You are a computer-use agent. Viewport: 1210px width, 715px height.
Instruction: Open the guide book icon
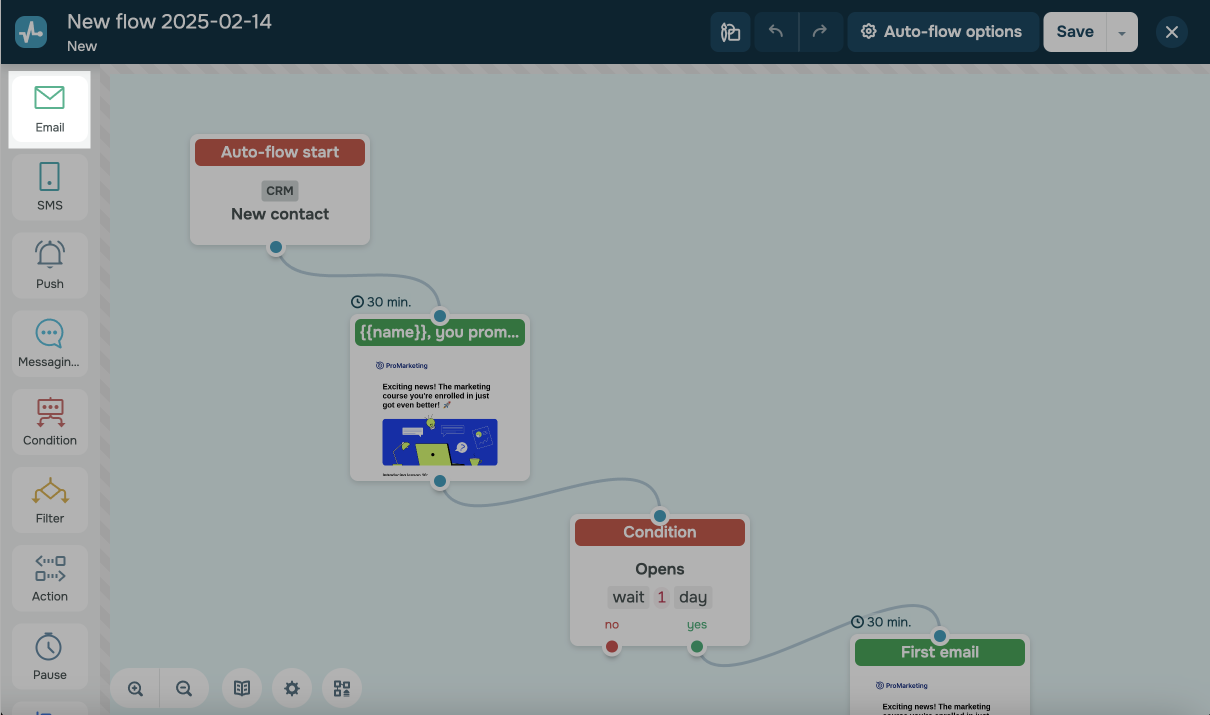242,688
